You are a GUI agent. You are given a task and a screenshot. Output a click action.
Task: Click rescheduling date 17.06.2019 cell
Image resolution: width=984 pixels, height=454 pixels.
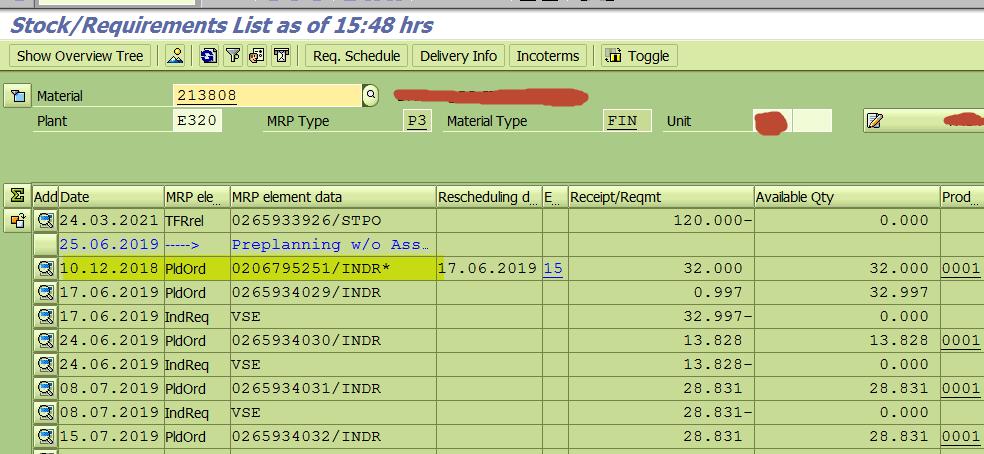coord(488,269)
